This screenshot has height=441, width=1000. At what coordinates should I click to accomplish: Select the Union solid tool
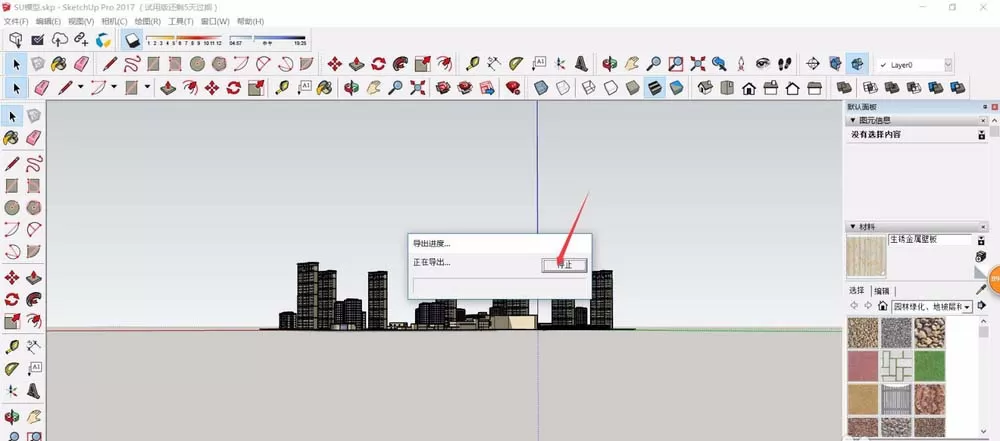892,88
